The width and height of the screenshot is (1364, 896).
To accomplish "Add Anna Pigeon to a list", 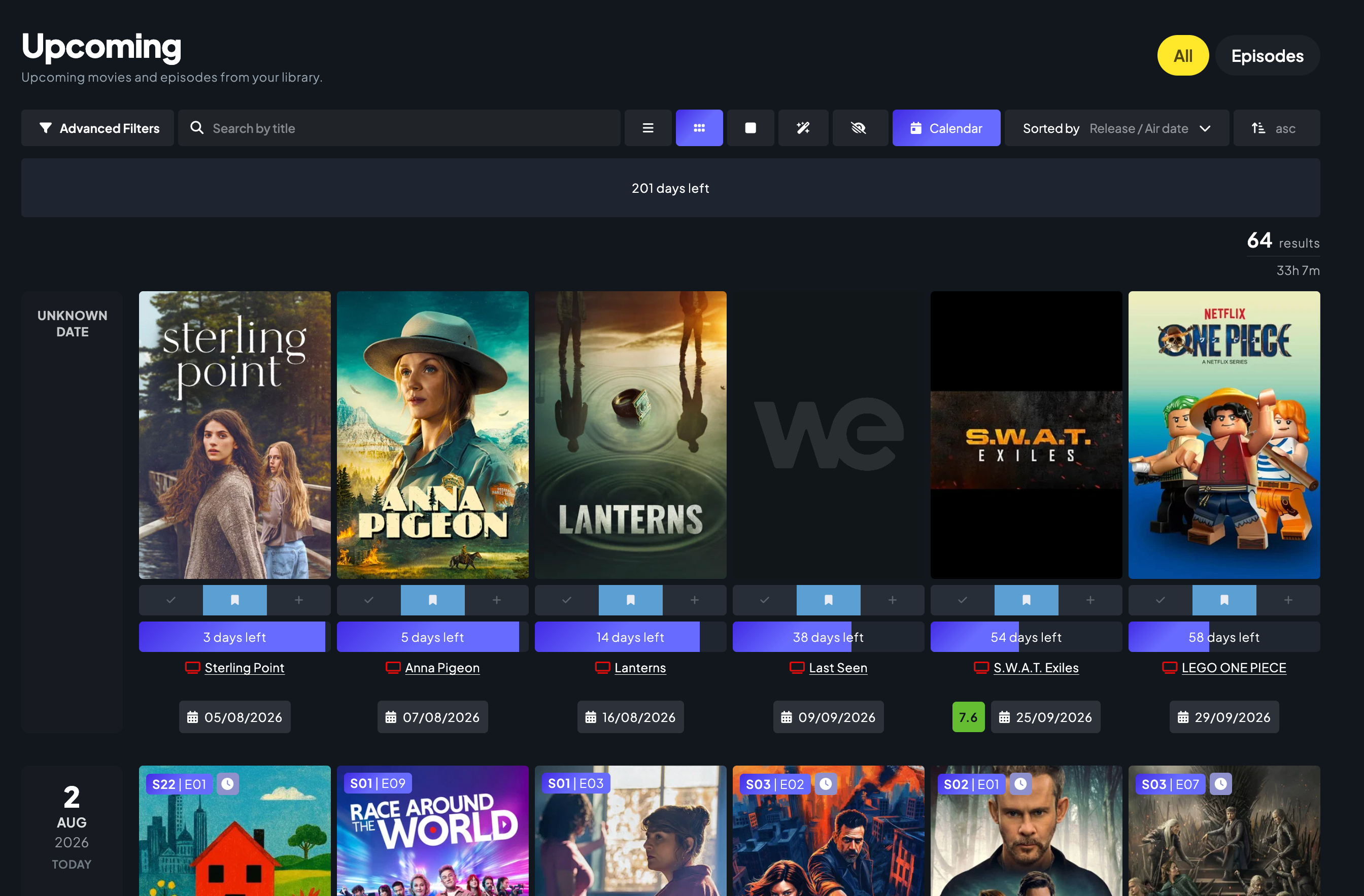I will [x=496, y=600].
